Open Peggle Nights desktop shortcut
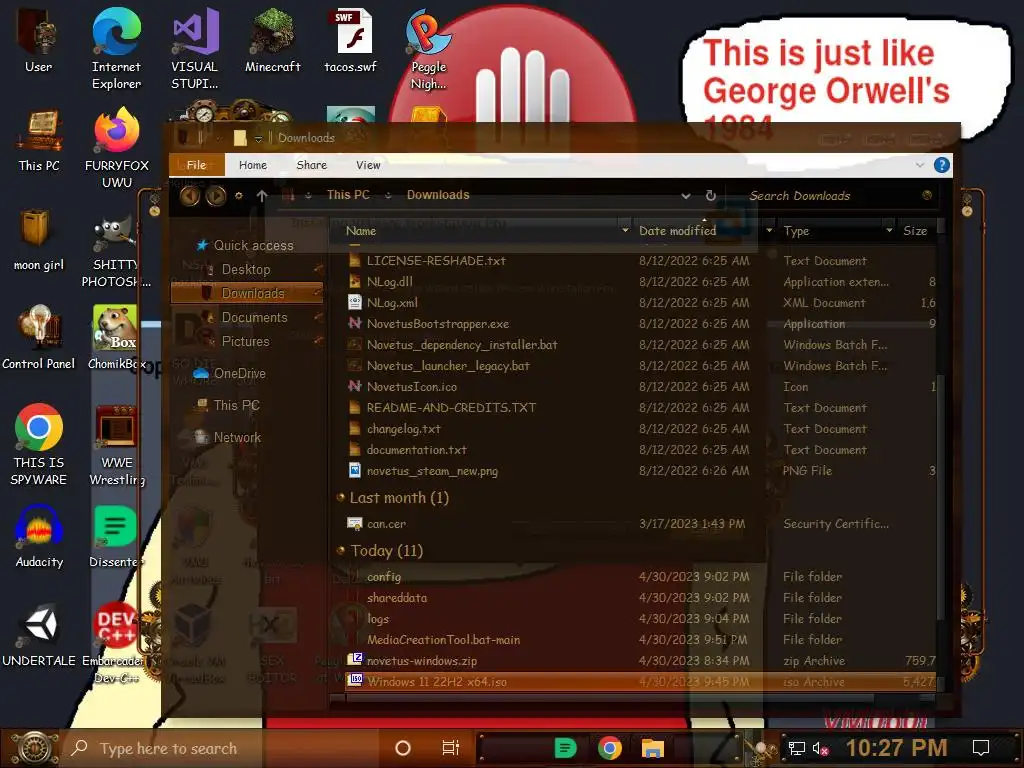This screenshot has width=1024, height=768. 428,48
